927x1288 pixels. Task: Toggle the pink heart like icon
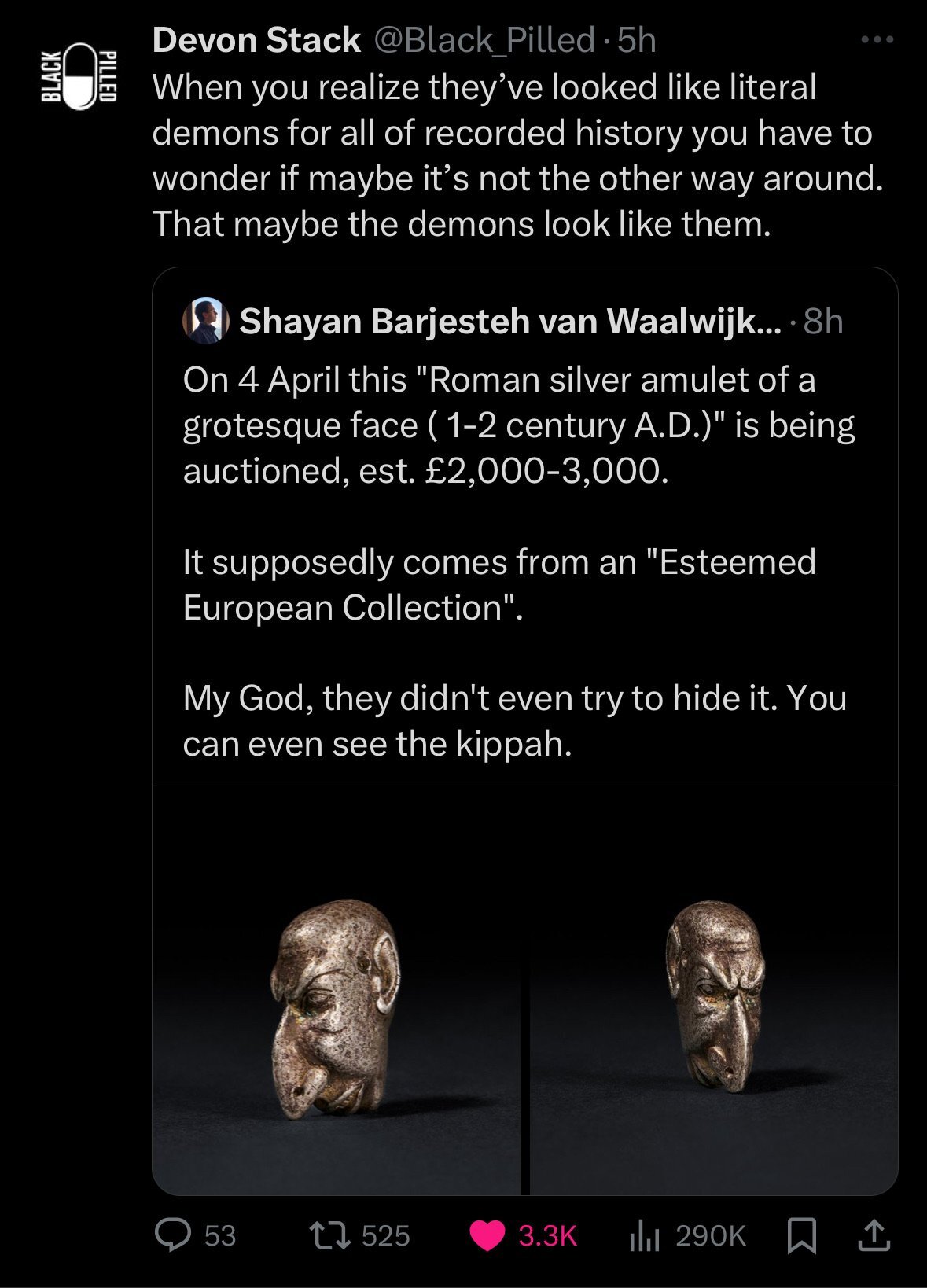(487, 1235)
